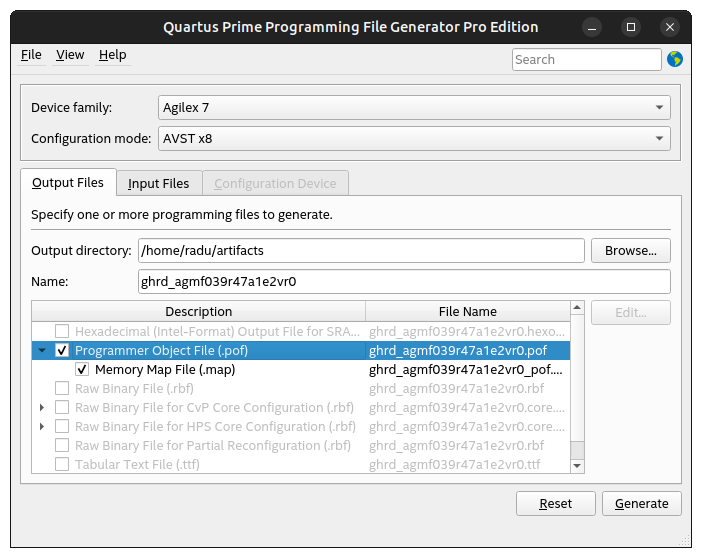
Task: Click the Output directory text field
Action: pyautogui.click(x=360, y=250)
